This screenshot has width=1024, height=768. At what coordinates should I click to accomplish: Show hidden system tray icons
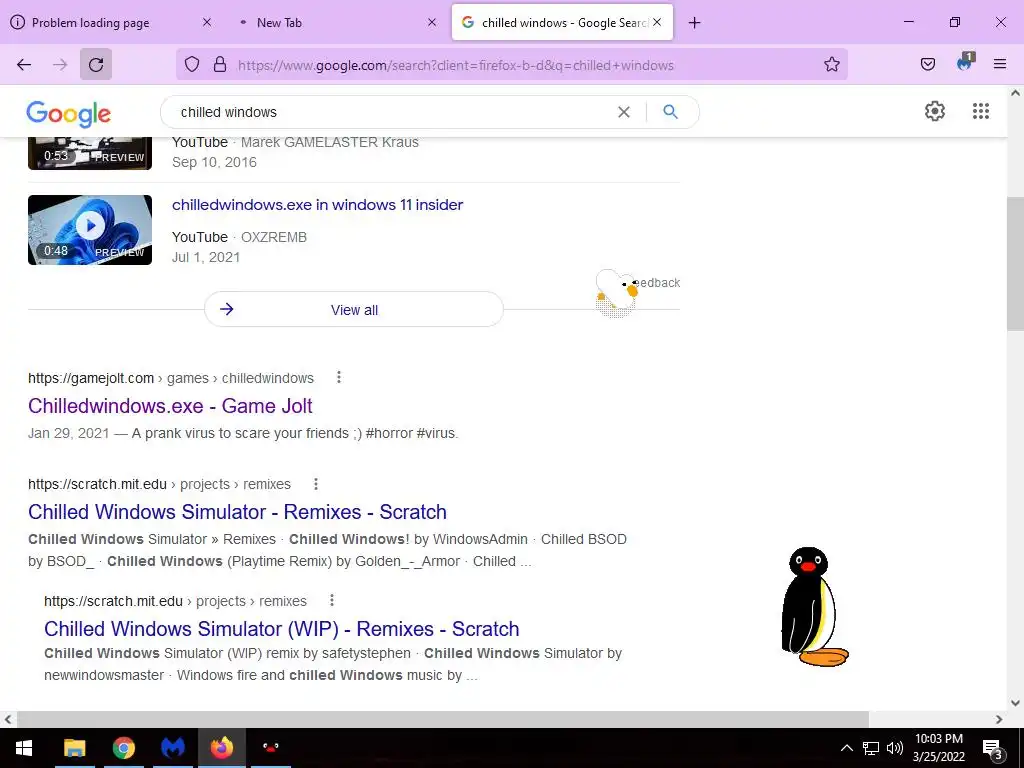click(846, 748)
